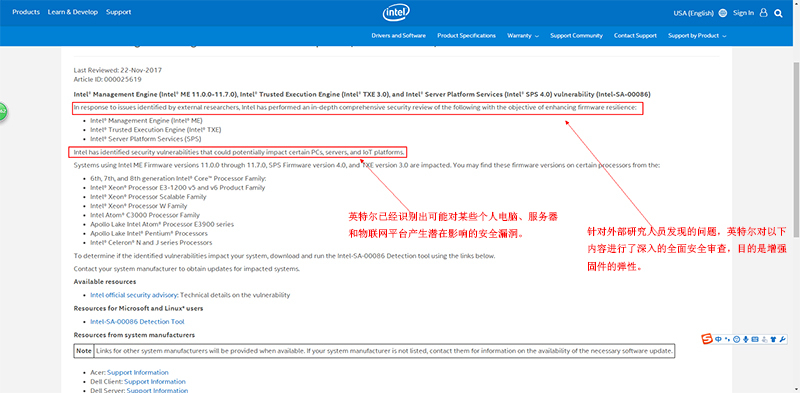Image resolution: width=800 pixels, height=393 pixels.
Task: Click the Sogou input method logo
Action: click(x=707, y=339)
